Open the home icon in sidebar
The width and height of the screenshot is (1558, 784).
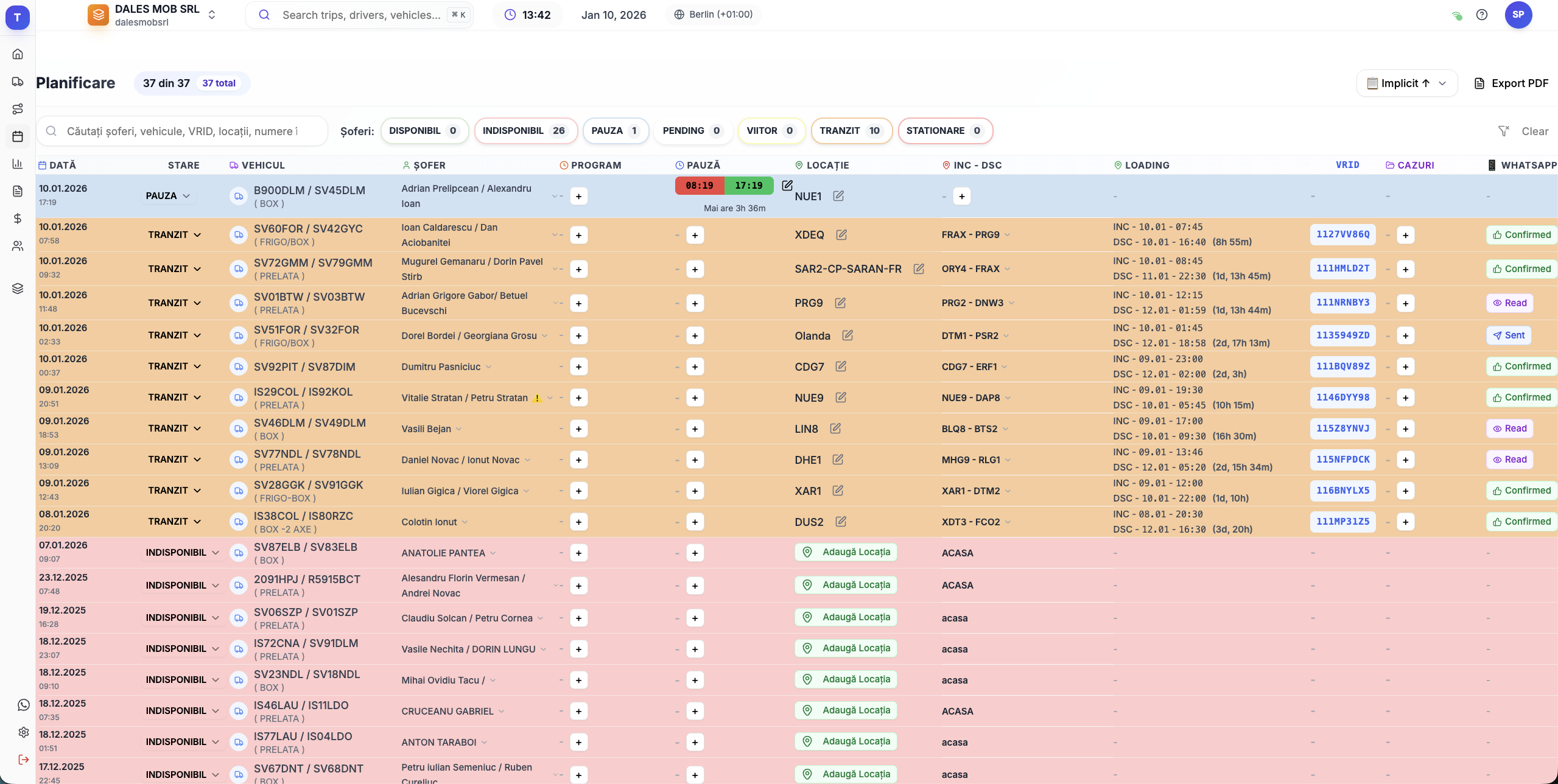[18, 54]
